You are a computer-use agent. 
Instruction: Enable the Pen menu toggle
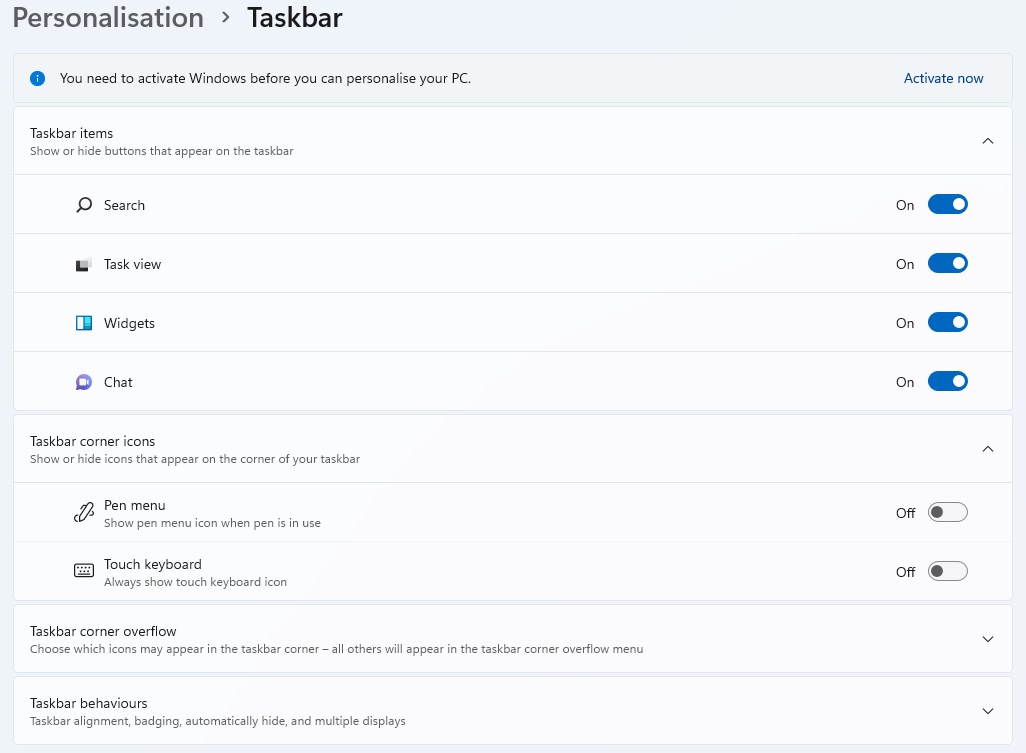click(x=947, y=513)
